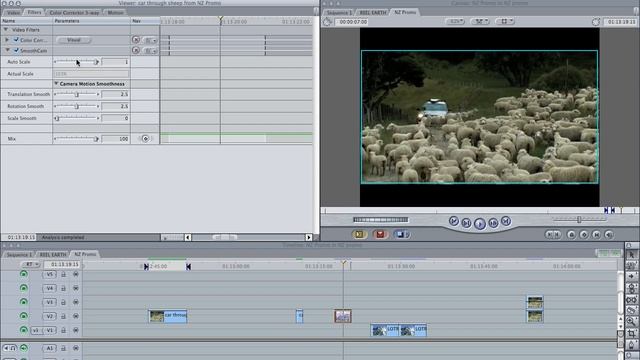Screen dimensions: 640x360
Task: Expand the Color Corrector filter parameters
Action: (x=7, y=40)
